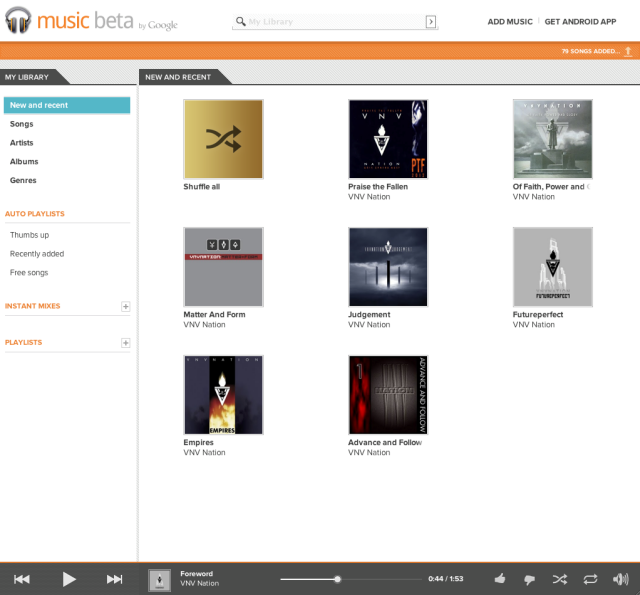Click VNV Nation artist under Judgement
Image resolution: width=640 pixels, height=595 pixels.
click(x=369, y=325)
